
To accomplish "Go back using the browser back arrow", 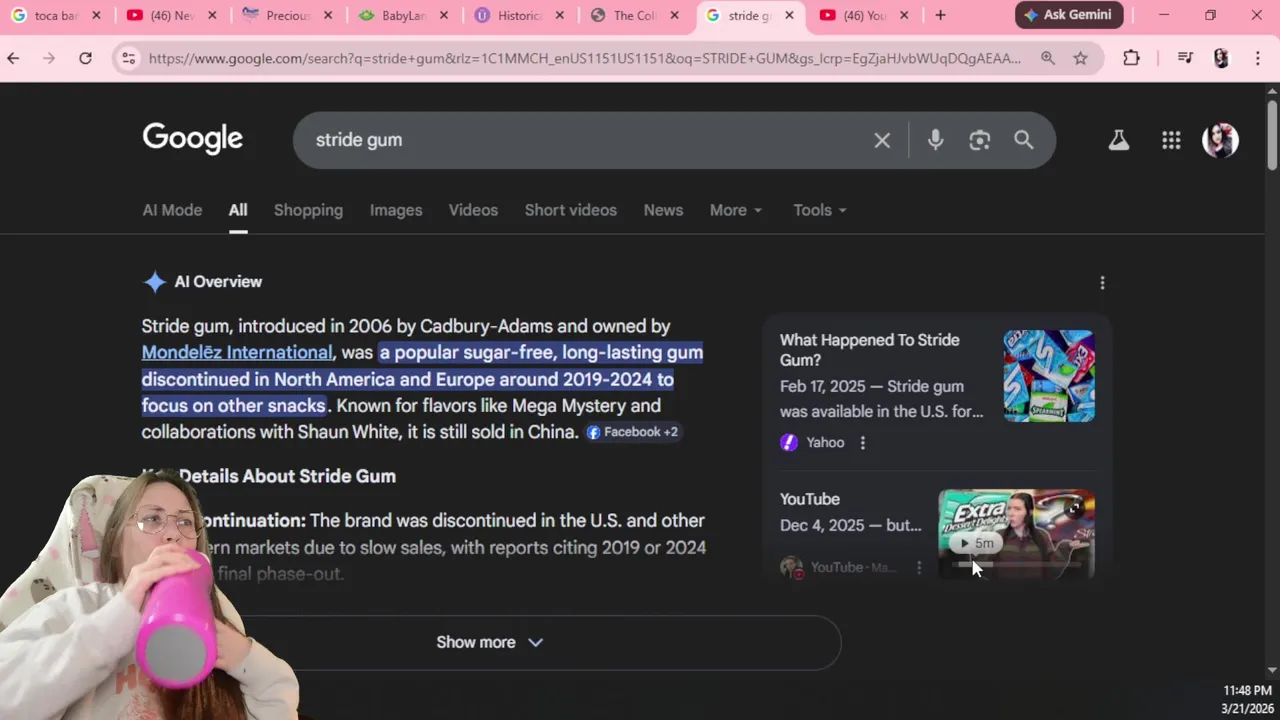I will coord(13,58).
